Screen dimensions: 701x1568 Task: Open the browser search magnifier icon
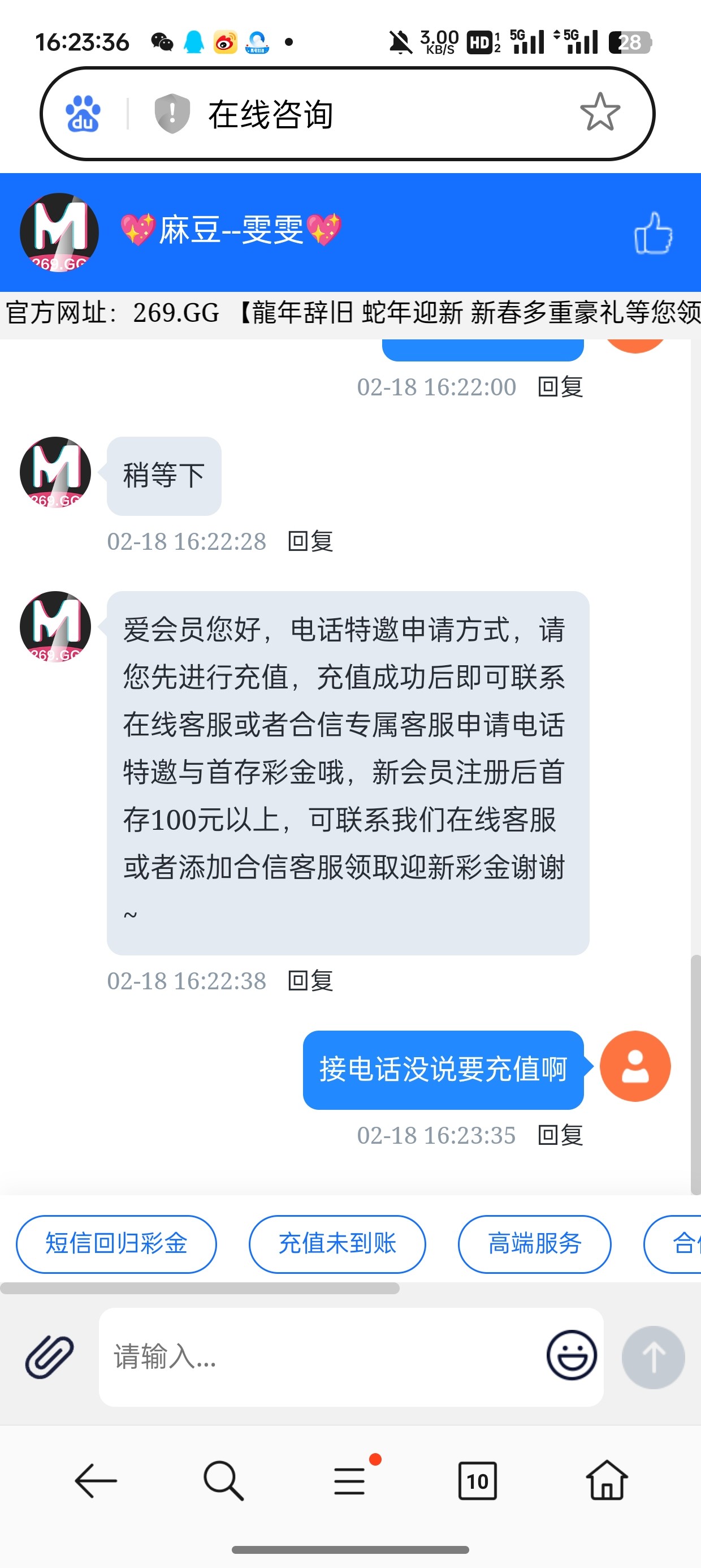[x=223, y=1480]
